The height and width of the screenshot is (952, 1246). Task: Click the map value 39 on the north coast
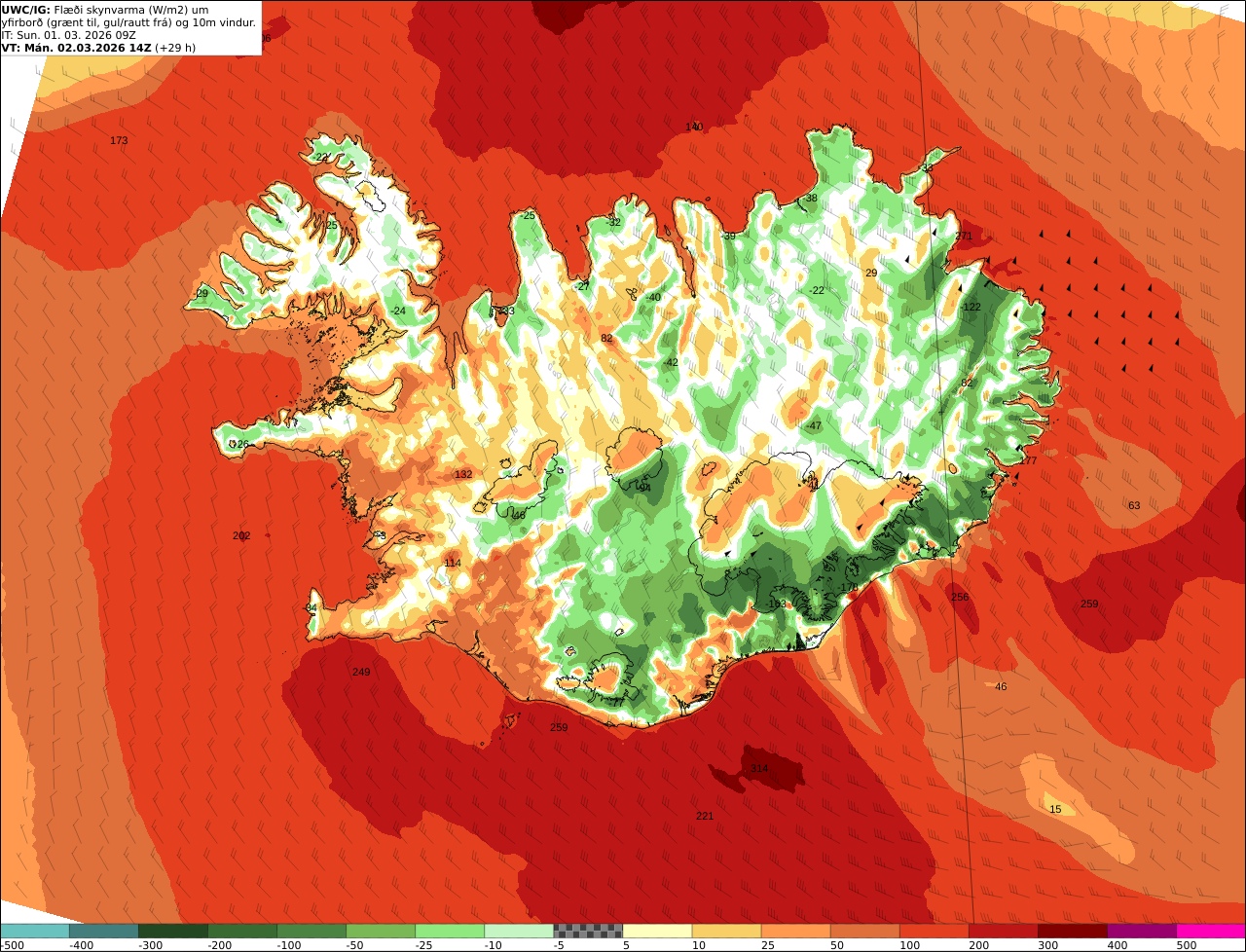(729, 237)
